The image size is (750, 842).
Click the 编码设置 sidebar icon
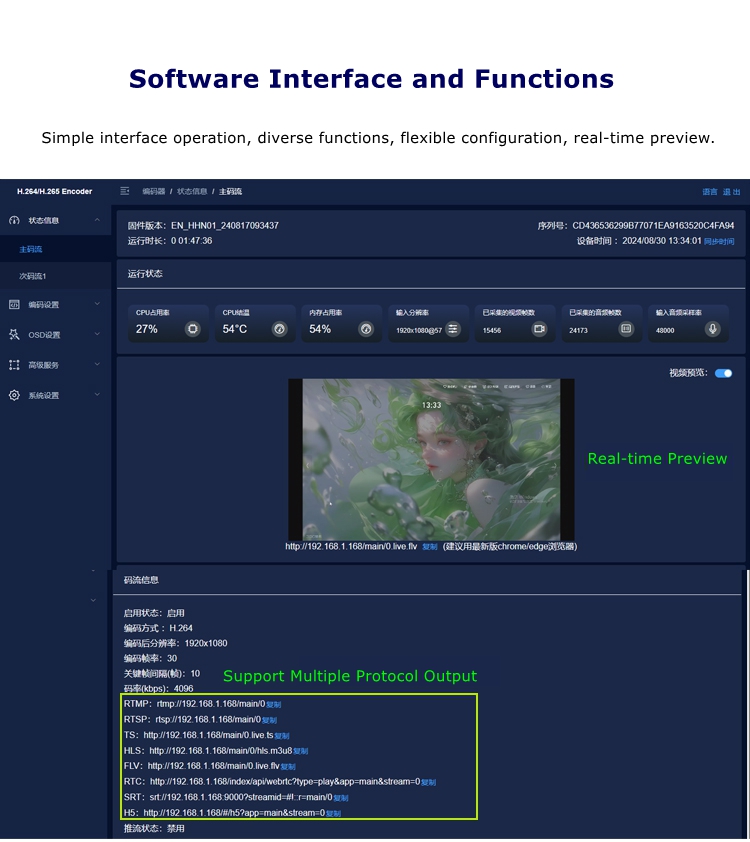(14, 304)
